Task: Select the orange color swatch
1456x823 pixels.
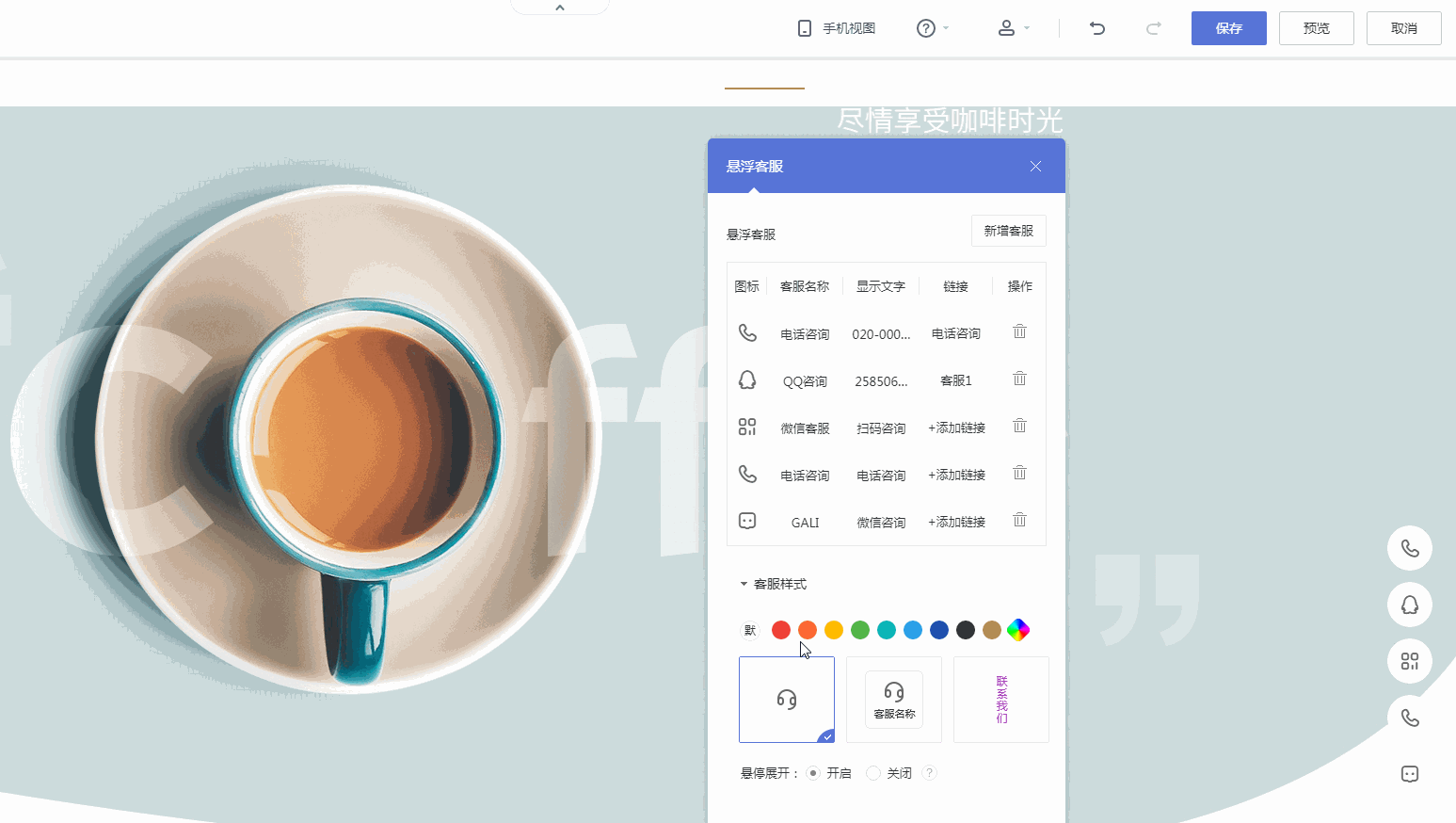Action: [808, 630]
